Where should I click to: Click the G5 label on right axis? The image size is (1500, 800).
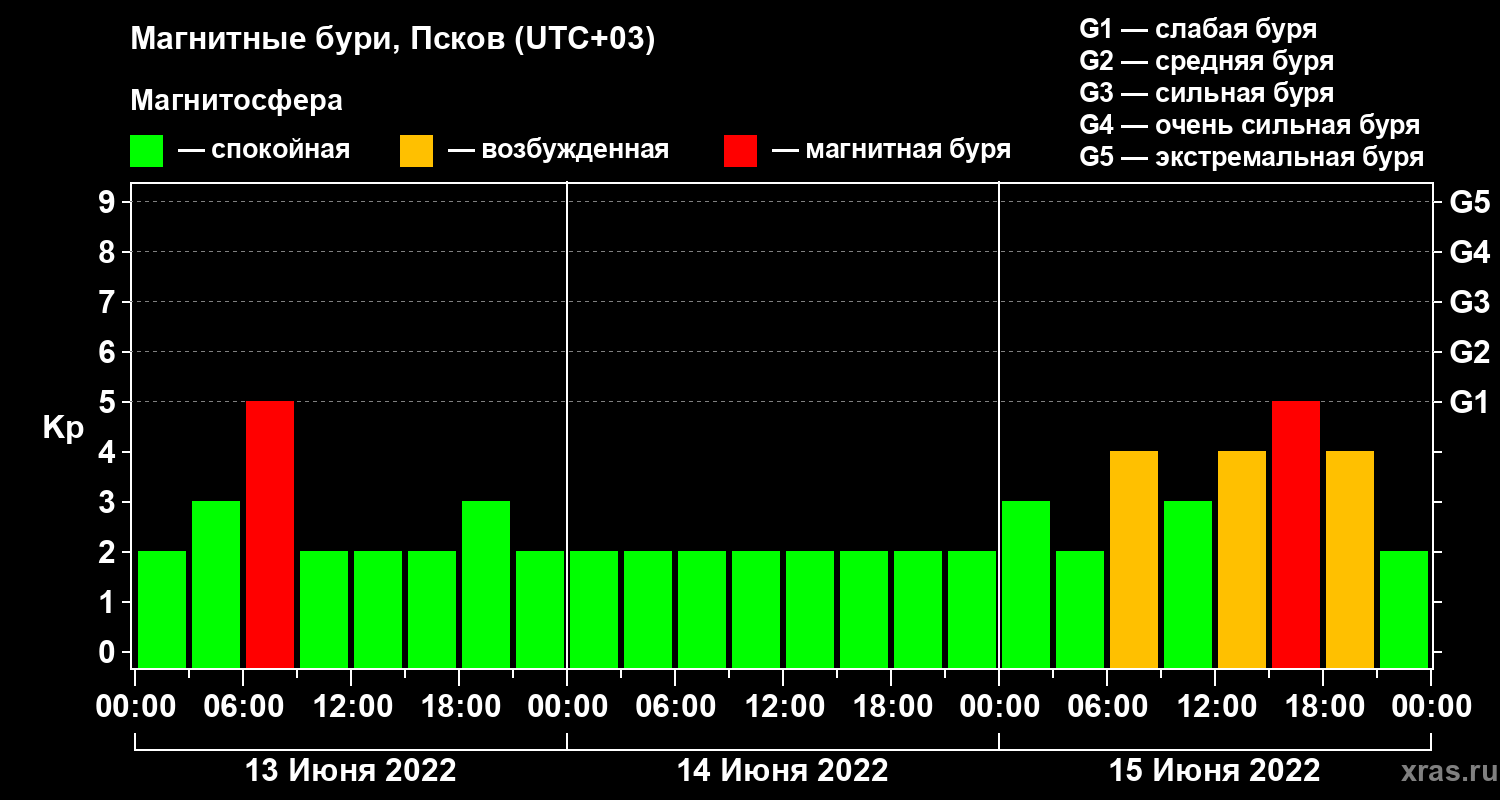click(x=1469, y=203)
